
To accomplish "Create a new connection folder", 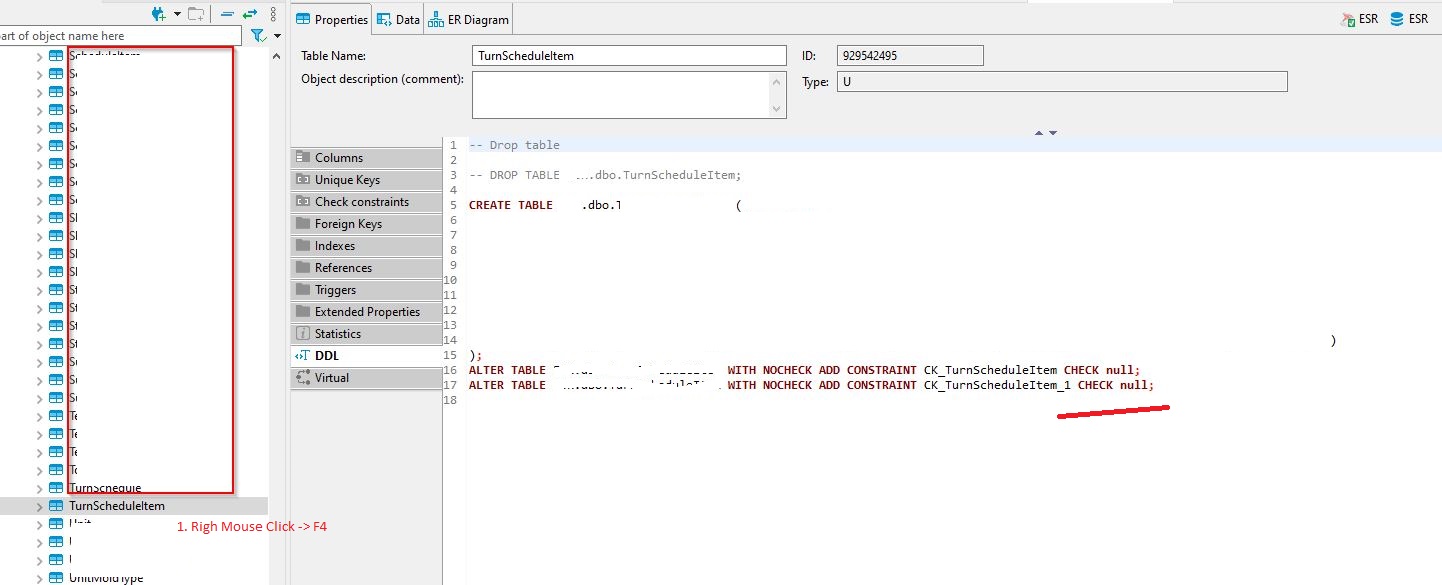I will point(196,14).
